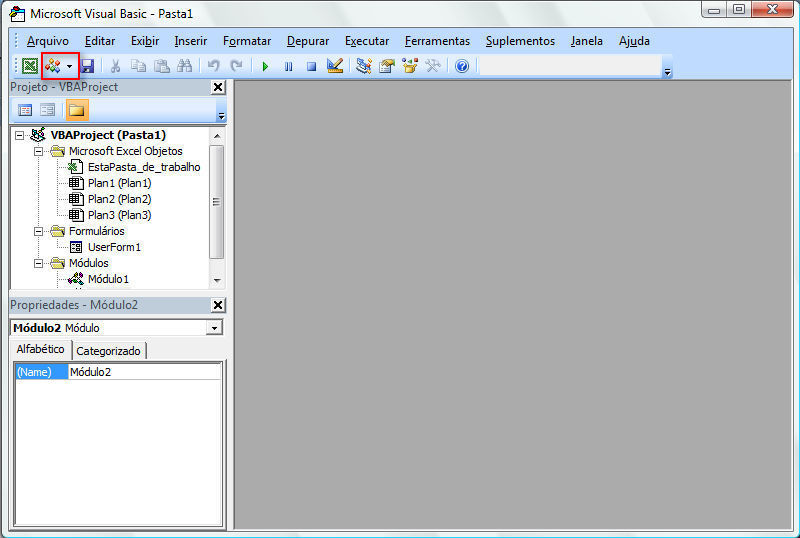The height and width of the screenshot is (538, 800).
Task: Open Properties Window toolbar icon
Action: coord(387,66)
